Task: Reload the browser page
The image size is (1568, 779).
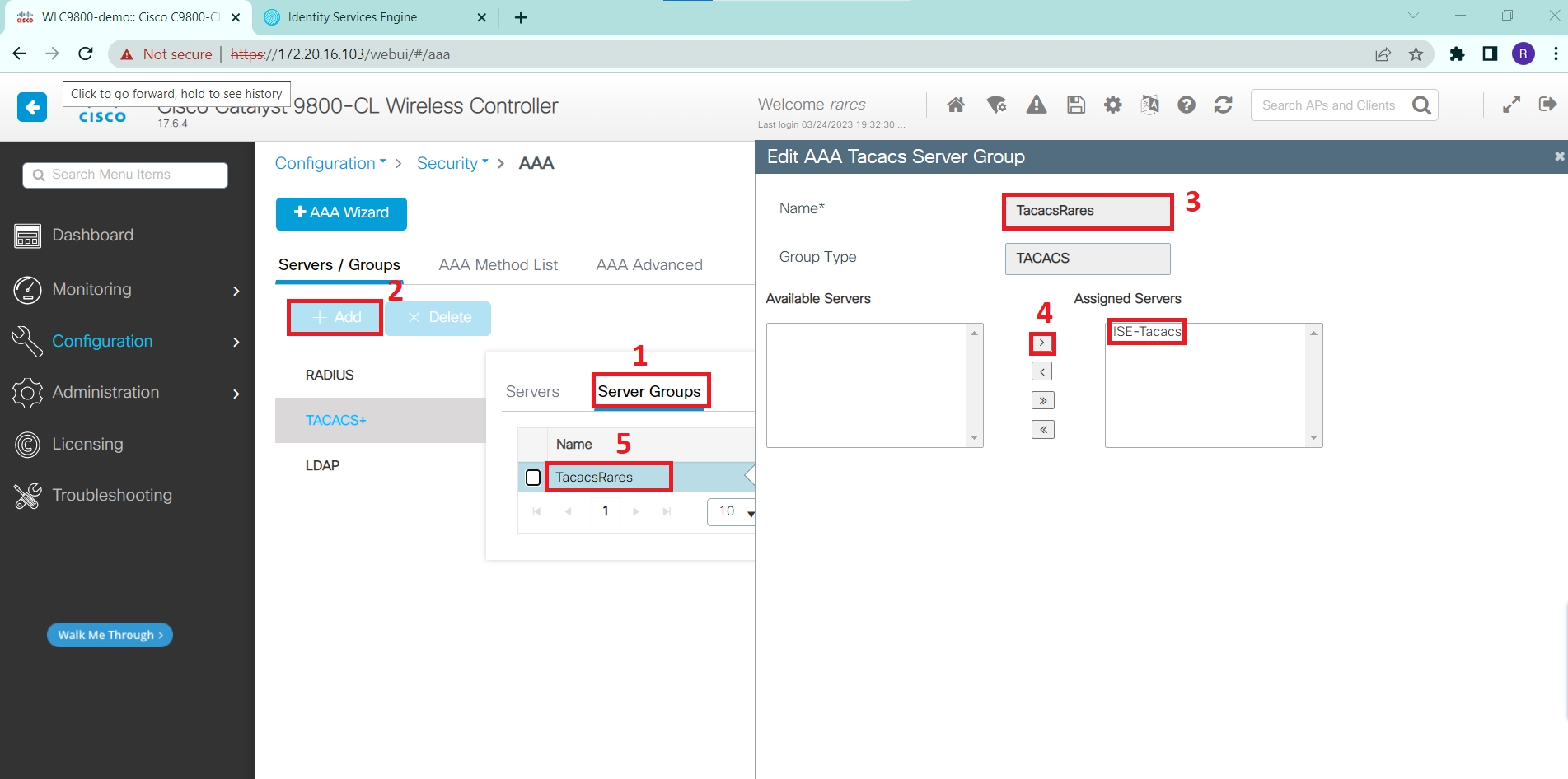Action: point(85,54)
